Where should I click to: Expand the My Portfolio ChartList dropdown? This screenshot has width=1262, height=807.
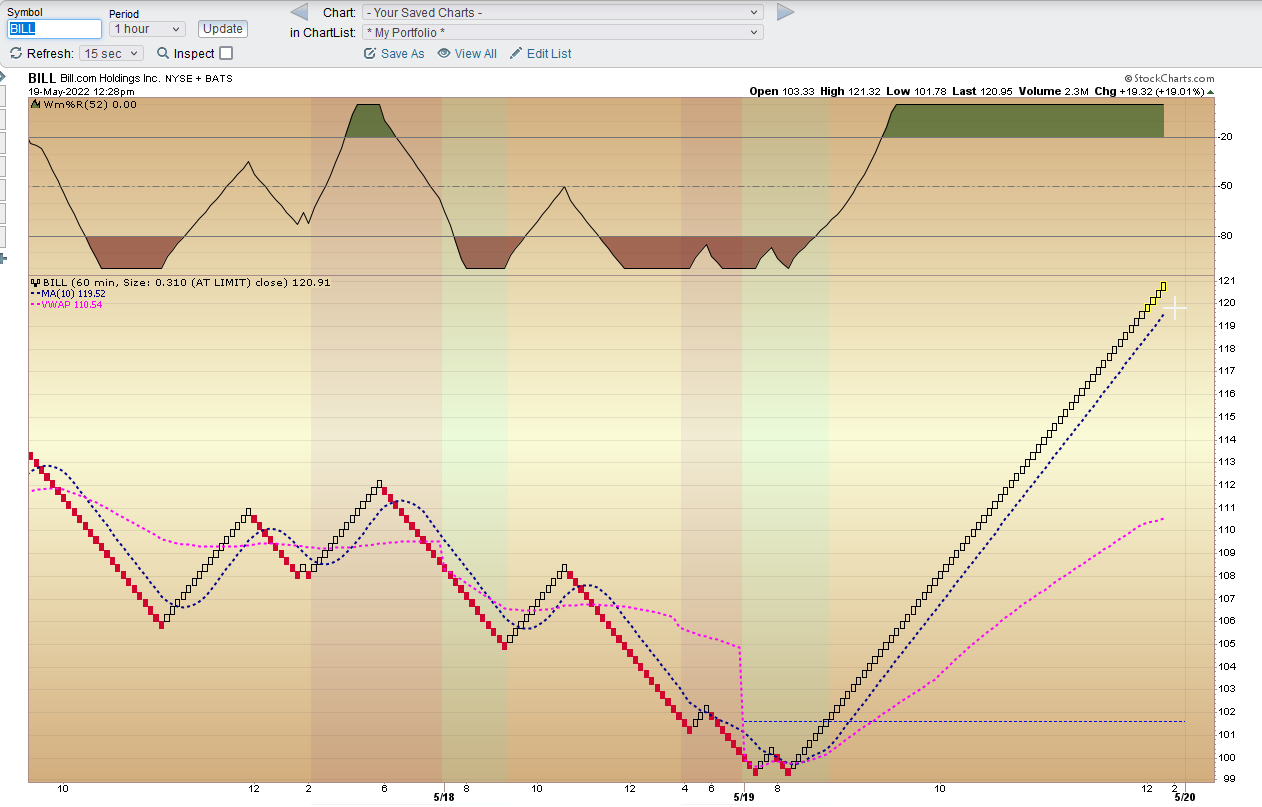pyautogui.click(x=563, y=32)
